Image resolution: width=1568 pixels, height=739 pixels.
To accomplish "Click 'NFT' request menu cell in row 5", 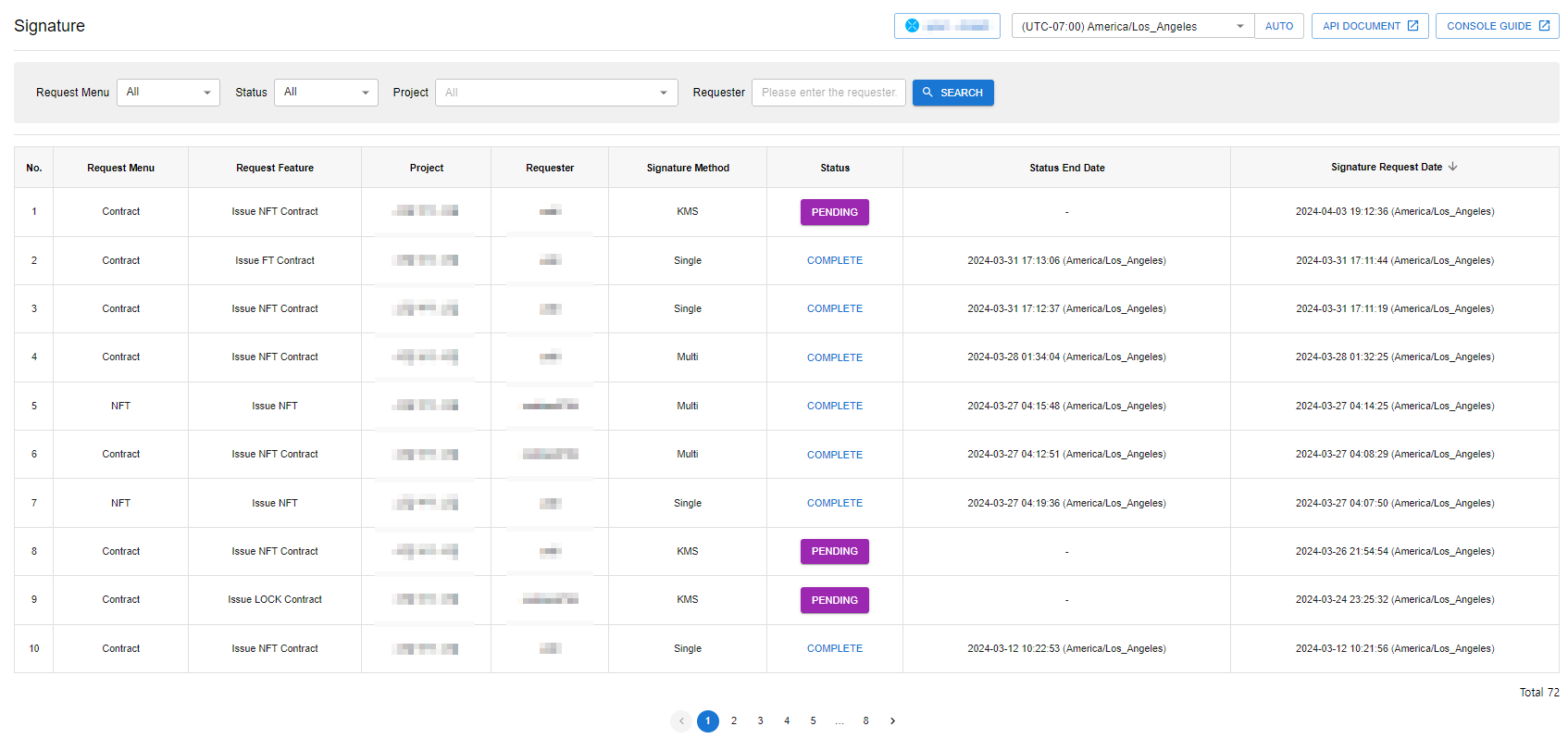I will point(121,406).
